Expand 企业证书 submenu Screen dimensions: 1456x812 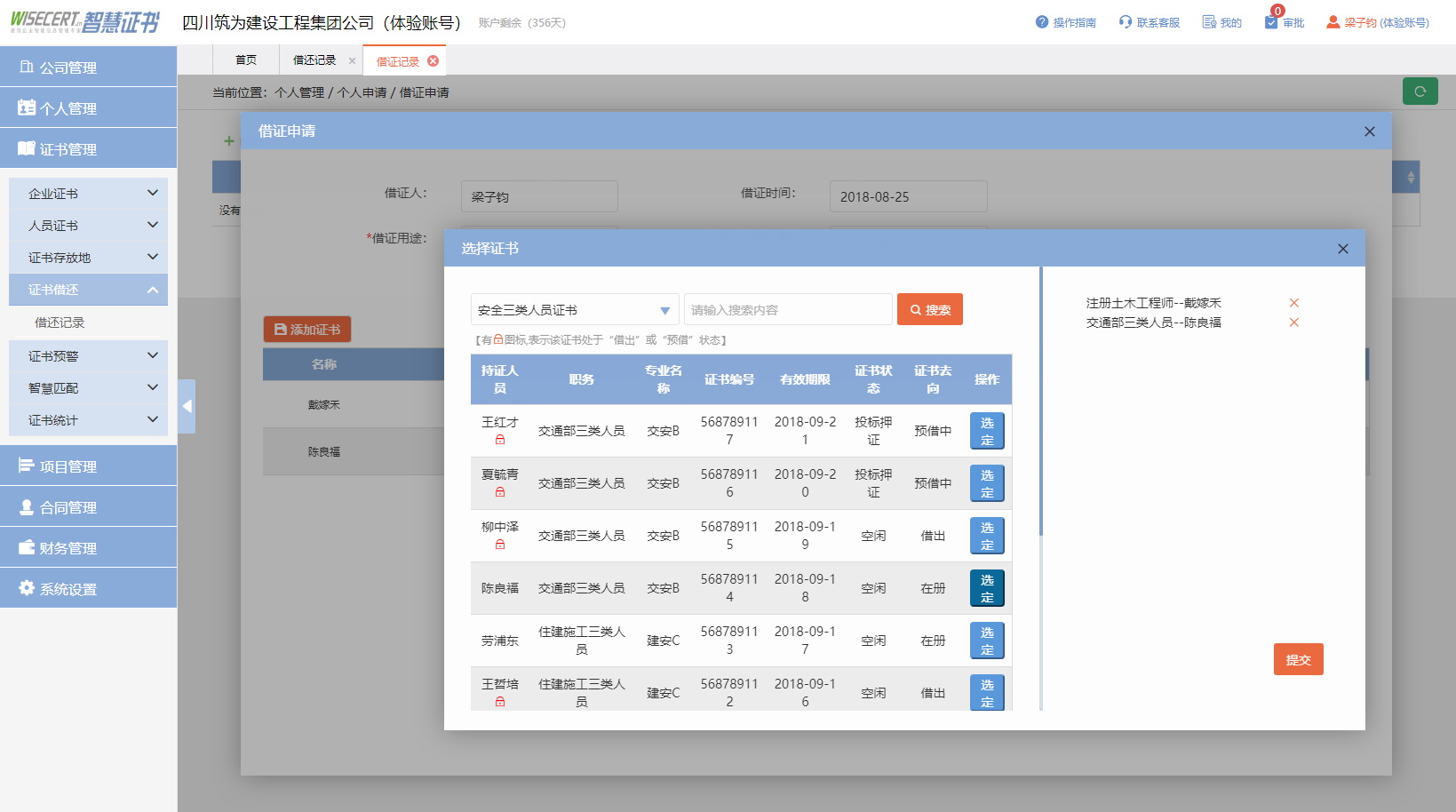88,193
